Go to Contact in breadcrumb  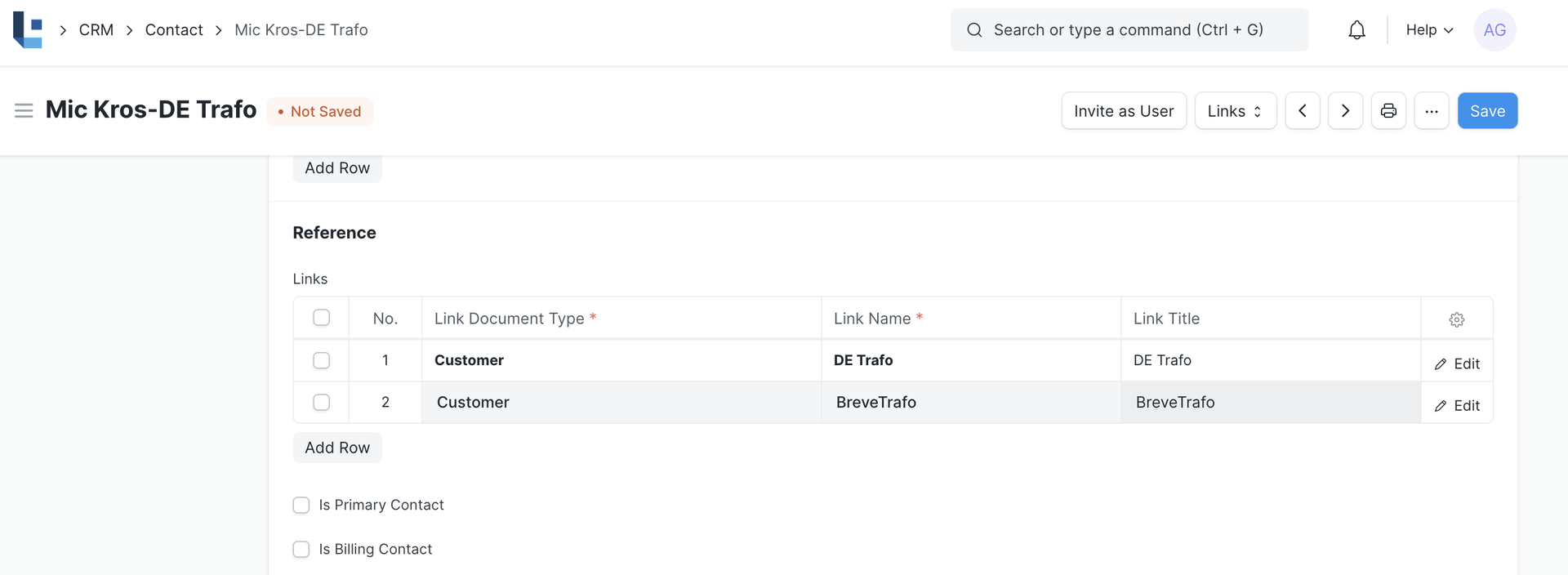(x=174, y=30)
